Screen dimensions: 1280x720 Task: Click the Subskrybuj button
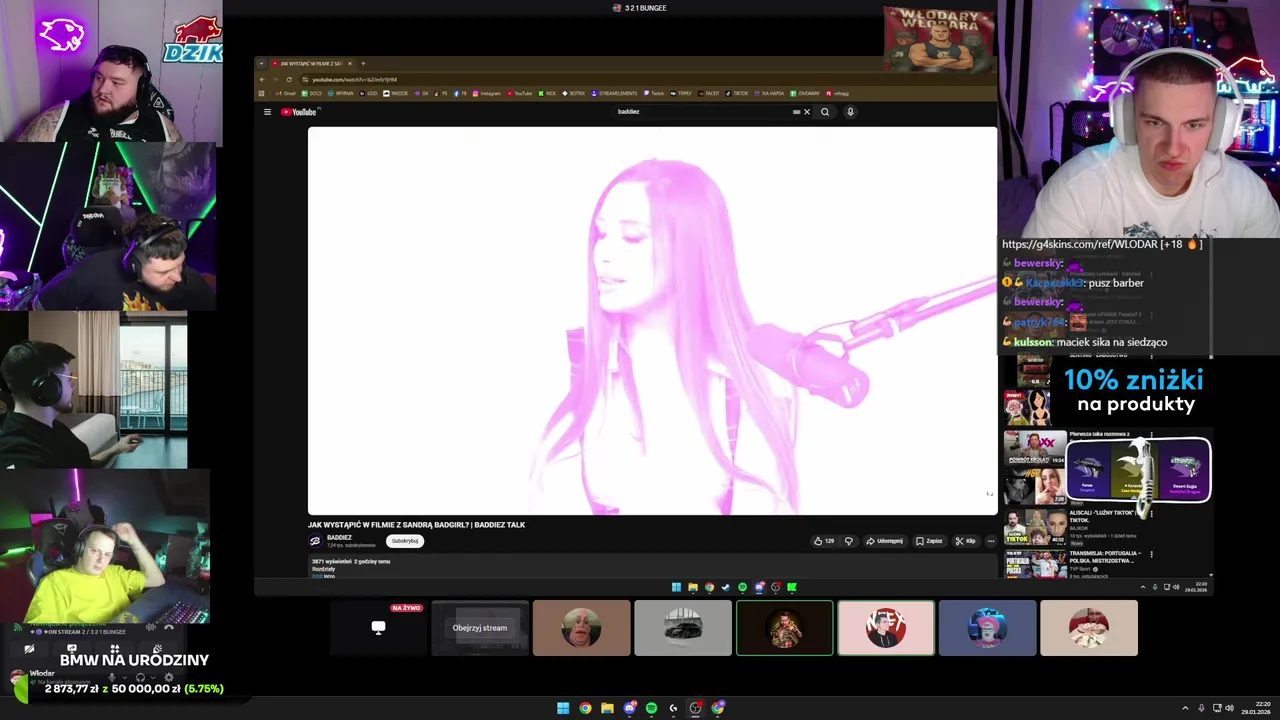405,541
